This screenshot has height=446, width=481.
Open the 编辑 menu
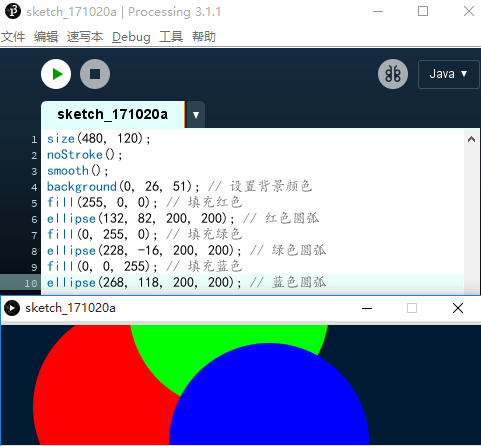[x=46, y=37]
